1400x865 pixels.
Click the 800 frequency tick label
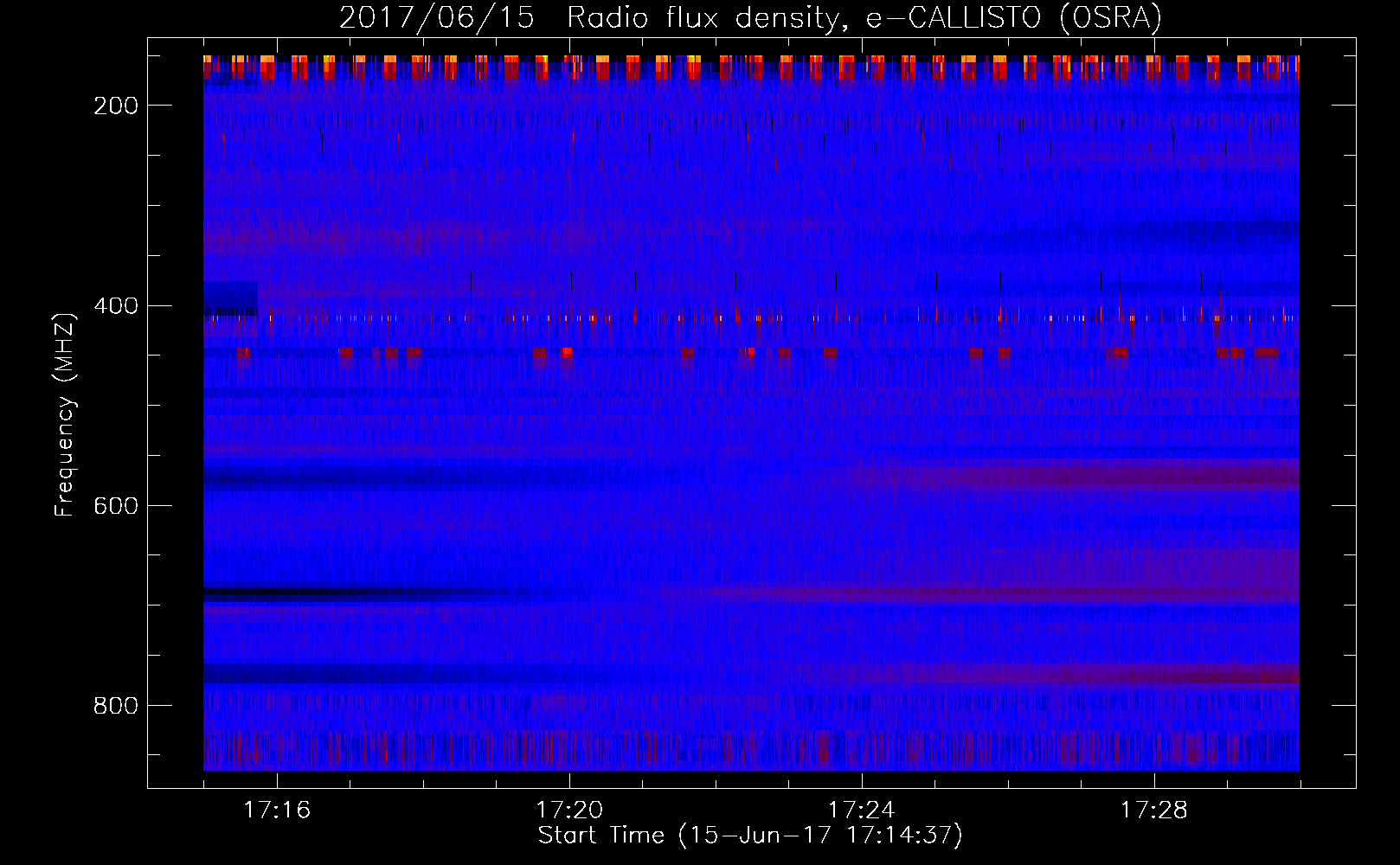115,706
